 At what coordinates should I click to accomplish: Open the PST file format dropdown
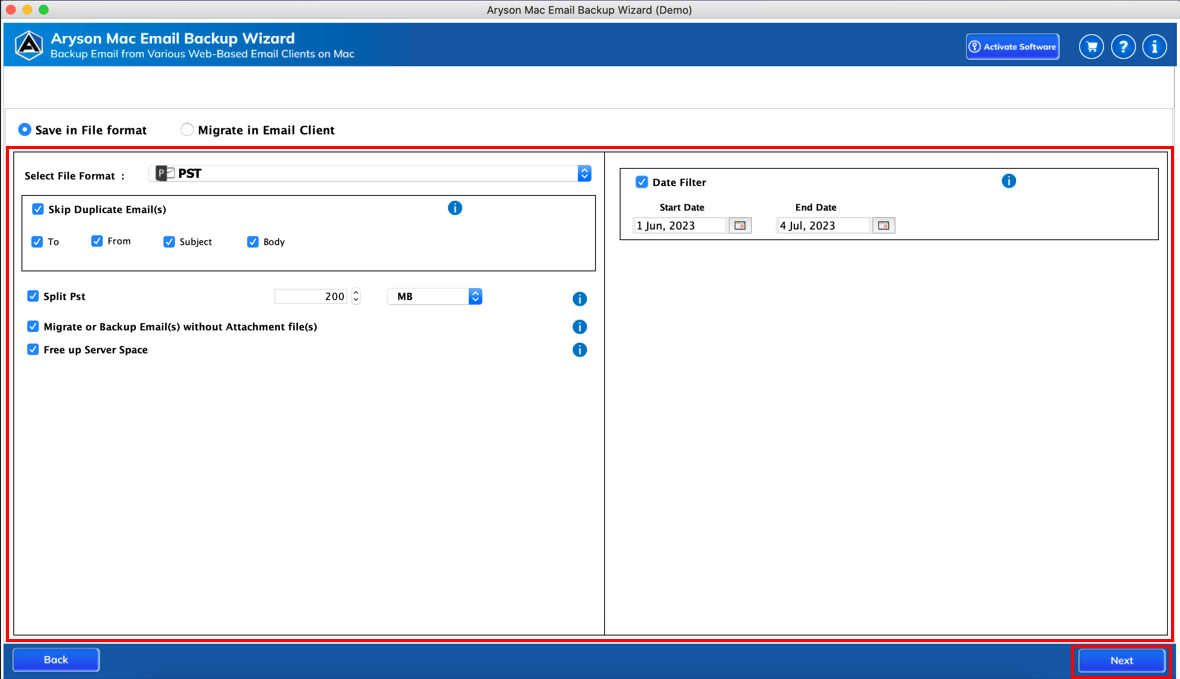(370, 173)
